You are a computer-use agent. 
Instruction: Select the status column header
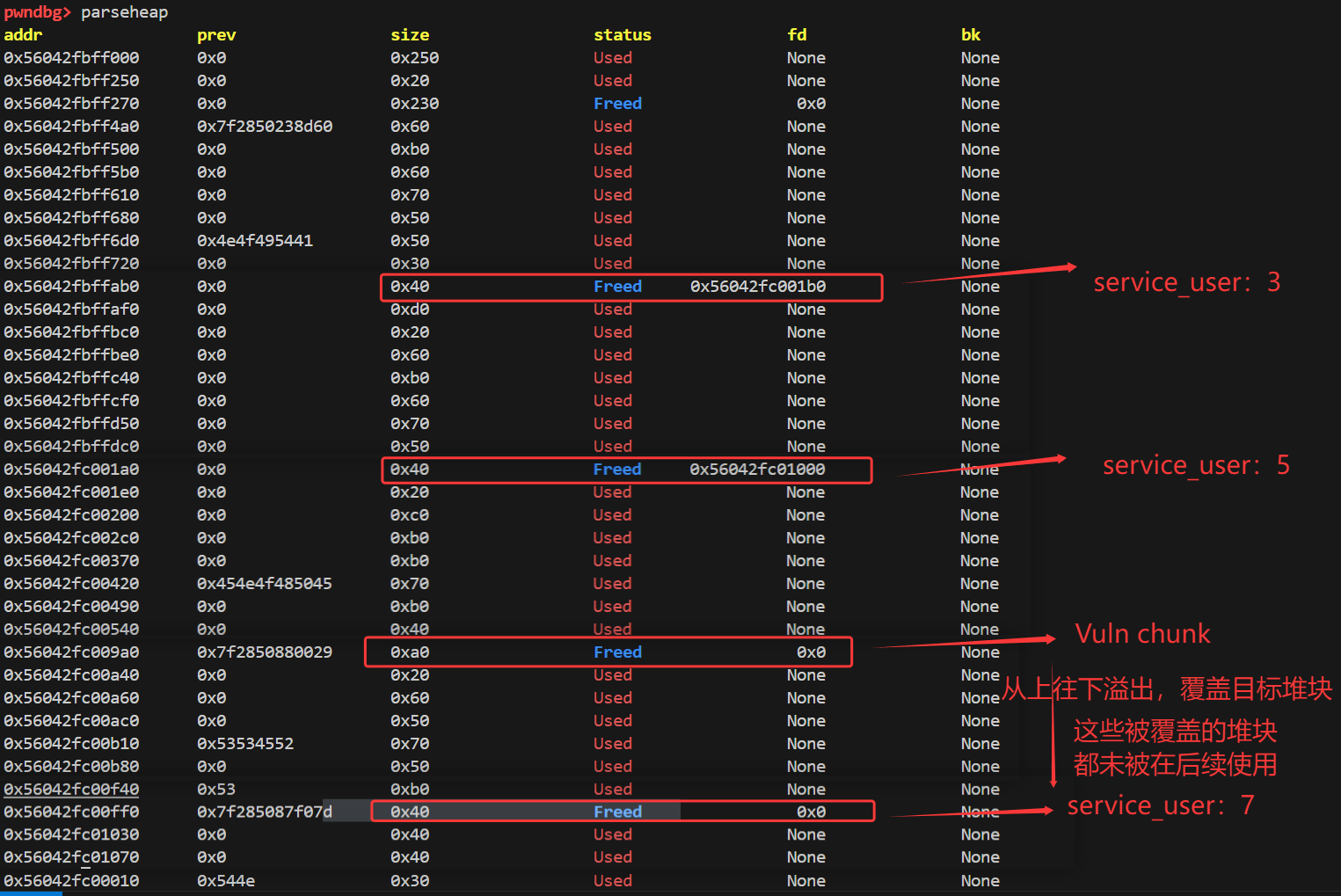[x=623, y=35]
